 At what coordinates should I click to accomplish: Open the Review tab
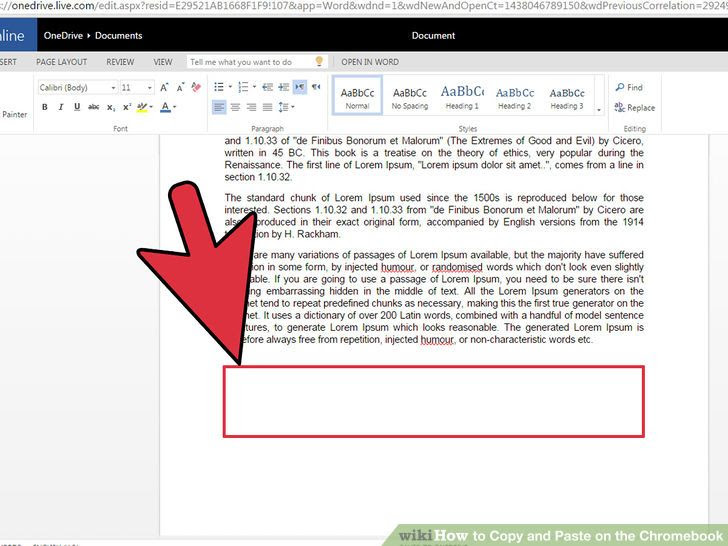click(x=120, y=62)
